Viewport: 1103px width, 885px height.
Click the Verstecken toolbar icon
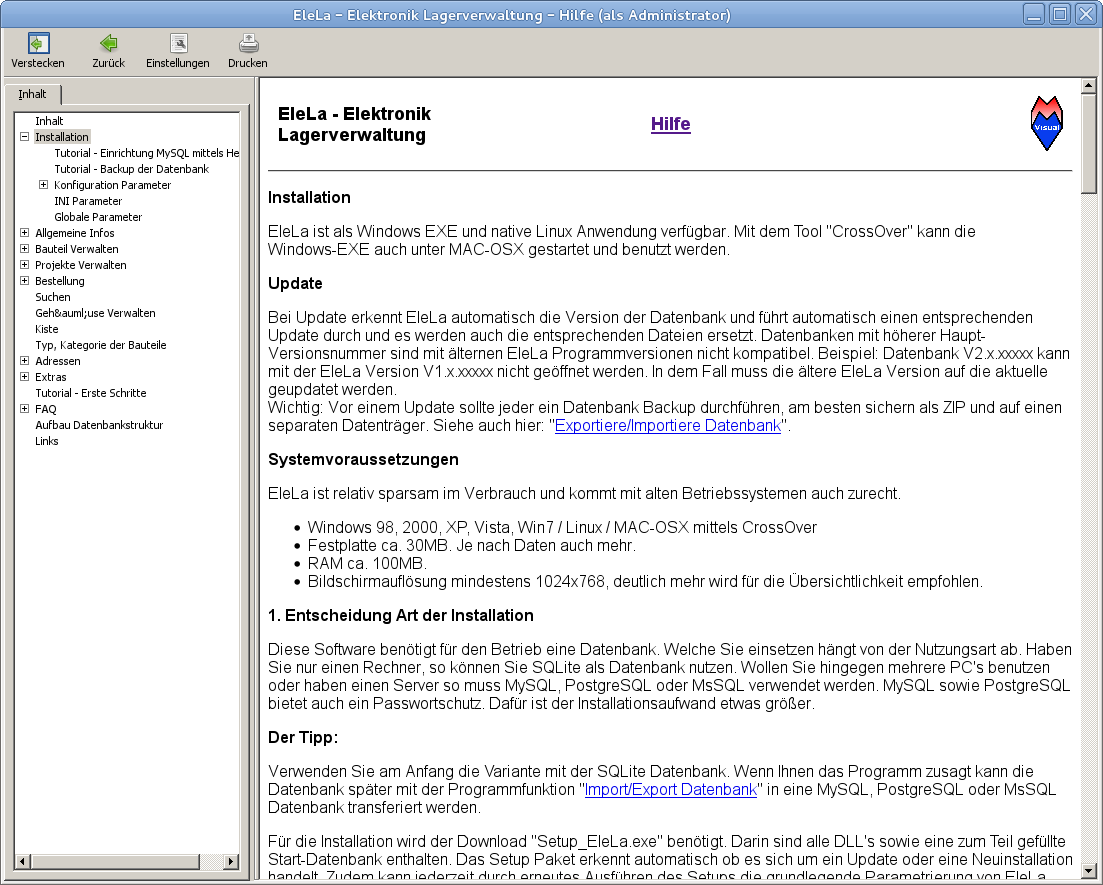point(38,44)
